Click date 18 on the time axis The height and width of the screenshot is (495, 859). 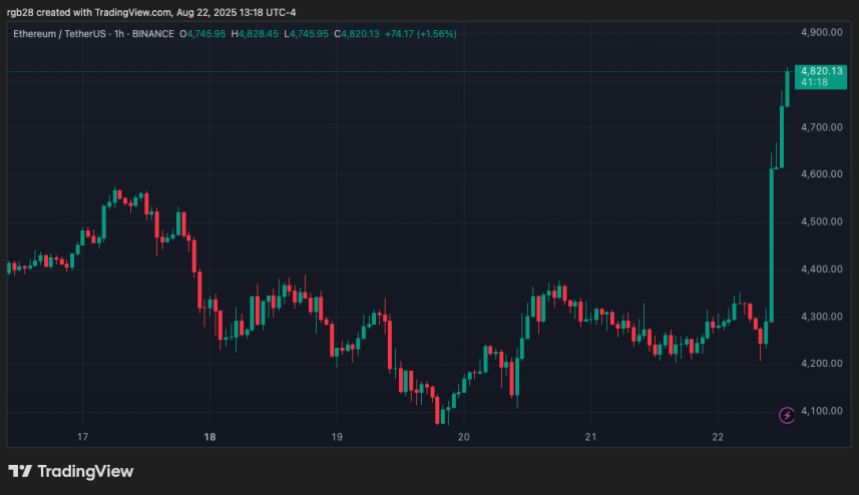tap(210, 437)
